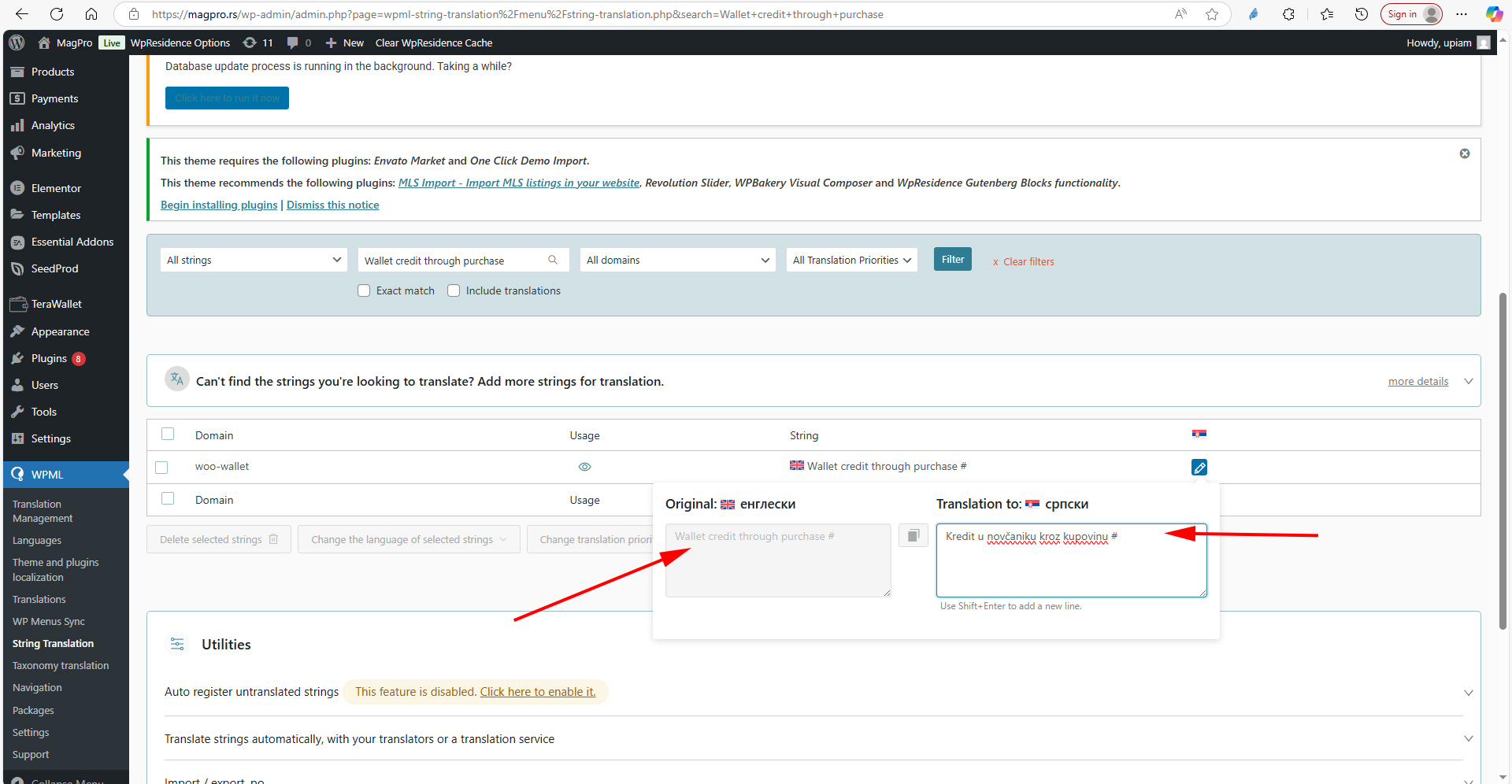Image resolution: width=1512 pixels, height=784 pixels.
Task: Click the search magnifier in string field
Action: 553,260
